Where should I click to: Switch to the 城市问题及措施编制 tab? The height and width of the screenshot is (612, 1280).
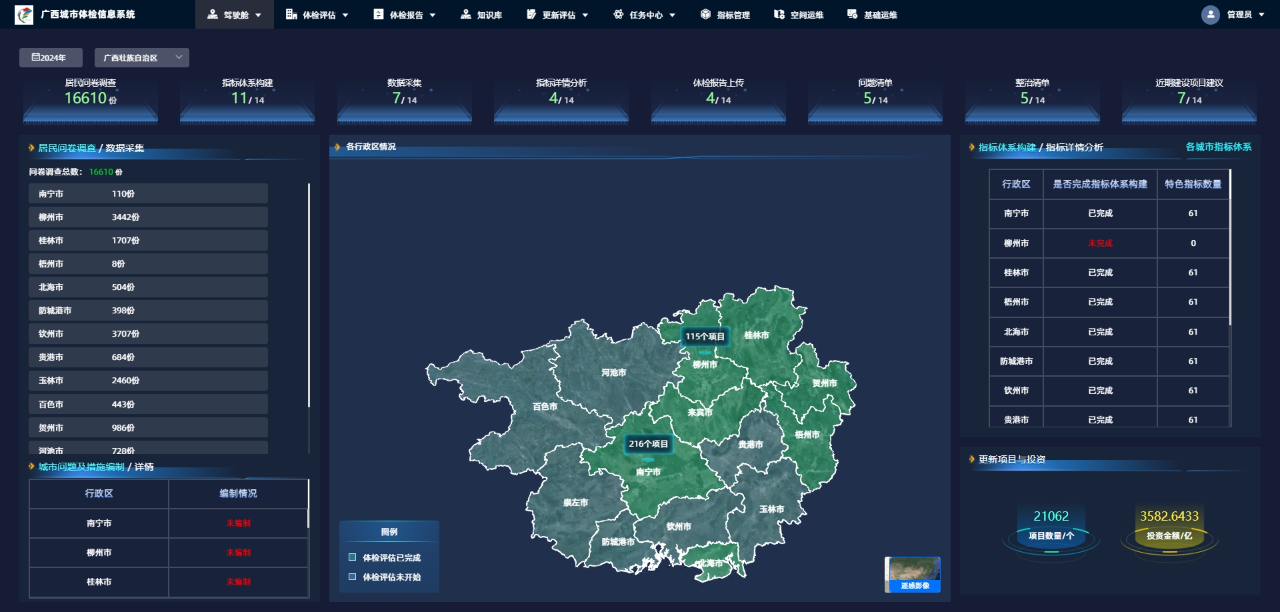point(82,467)
